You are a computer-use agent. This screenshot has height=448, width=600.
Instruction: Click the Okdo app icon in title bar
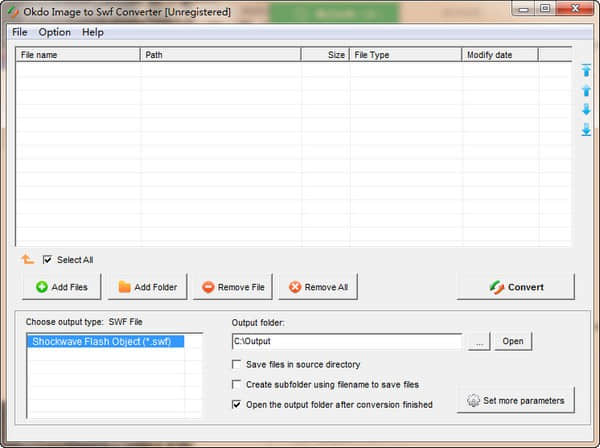point(13,12)
